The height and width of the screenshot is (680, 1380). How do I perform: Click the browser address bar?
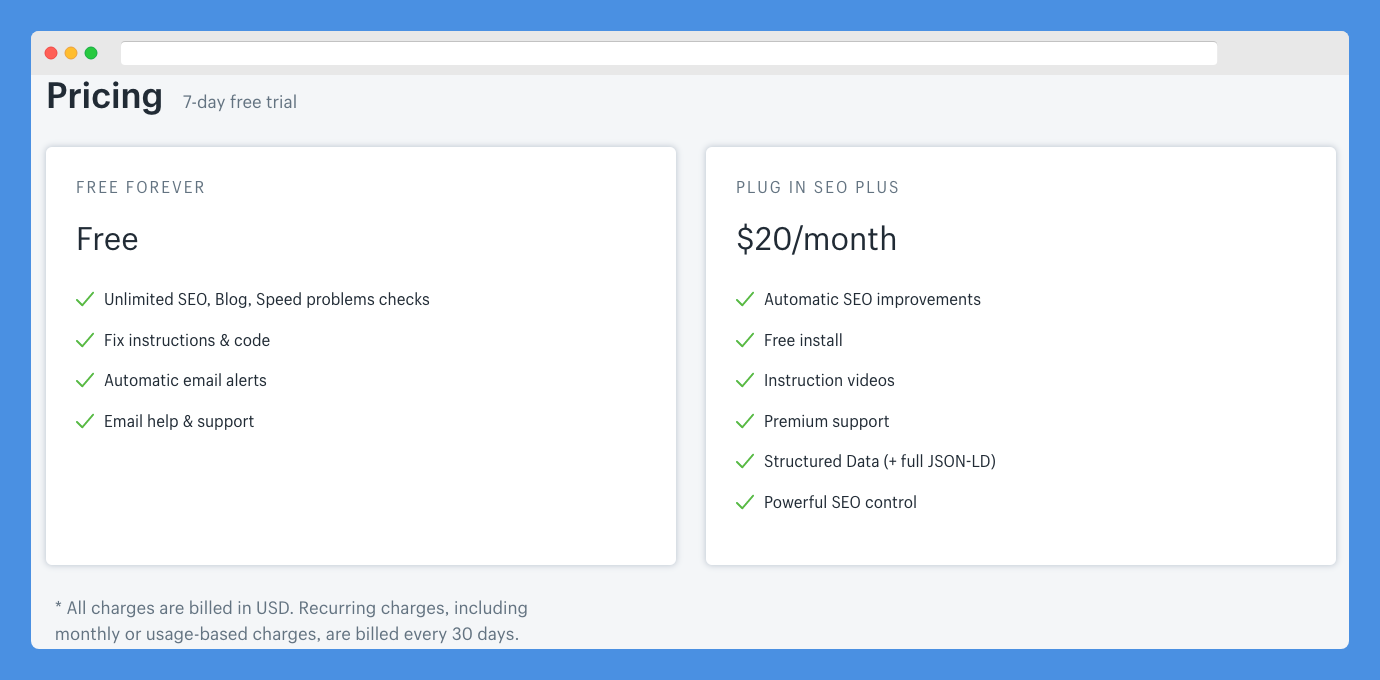coord(669,53)
